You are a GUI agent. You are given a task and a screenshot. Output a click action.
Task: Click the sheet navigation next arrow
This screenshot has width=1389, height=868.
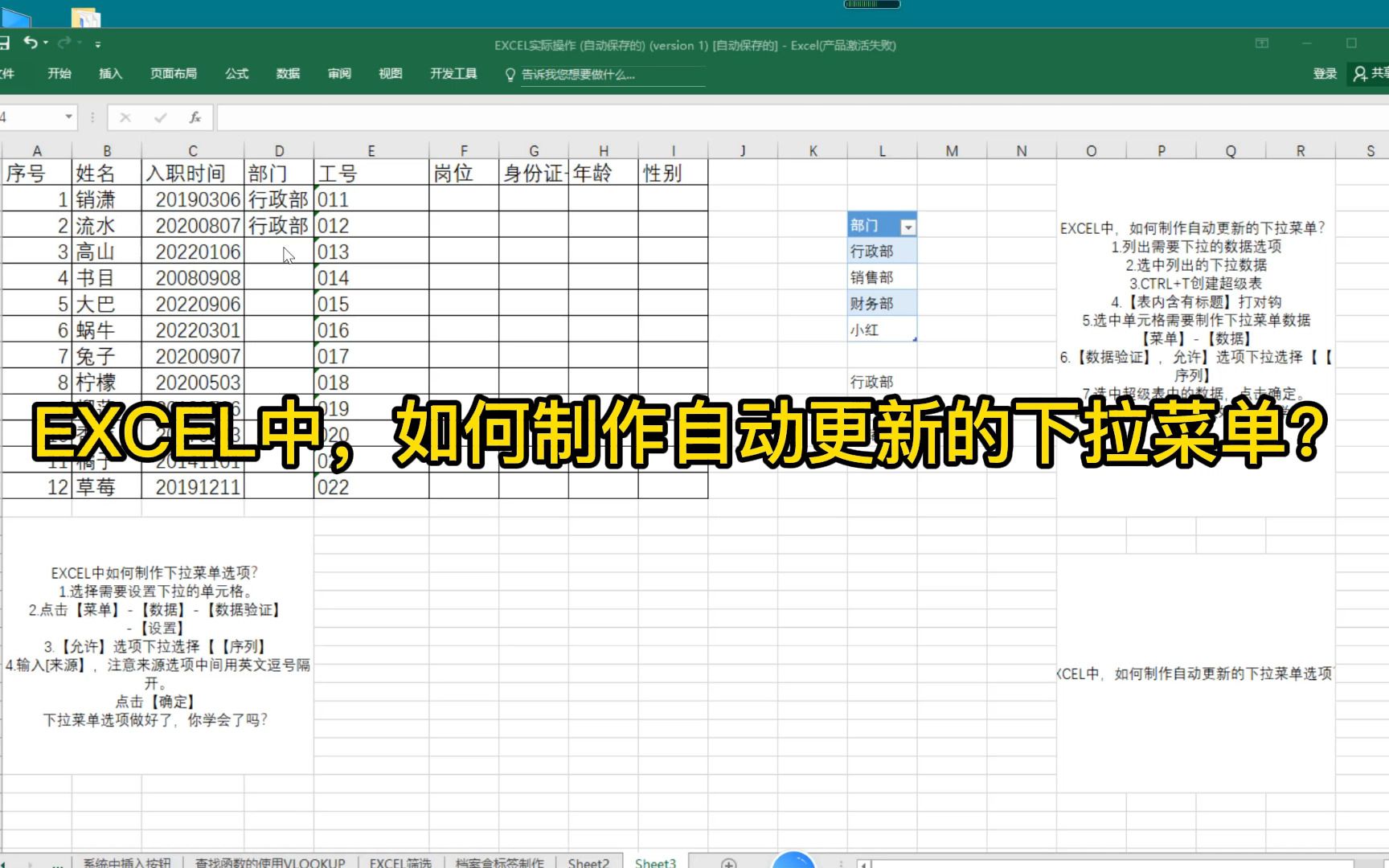pos(31,865)
